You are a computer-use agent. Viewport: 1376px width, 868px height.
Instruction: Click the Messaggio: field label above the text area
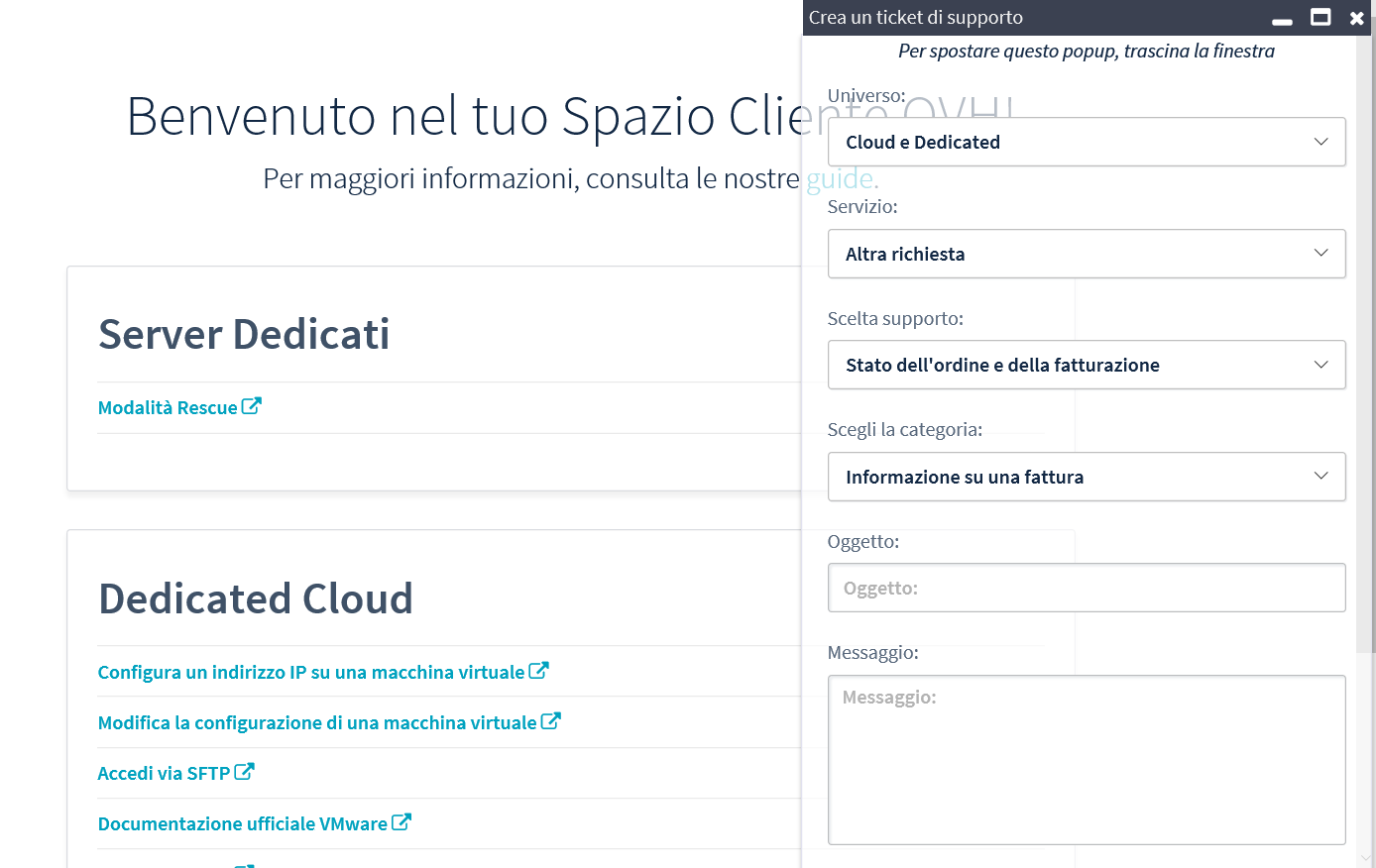(x=873, y=652)
